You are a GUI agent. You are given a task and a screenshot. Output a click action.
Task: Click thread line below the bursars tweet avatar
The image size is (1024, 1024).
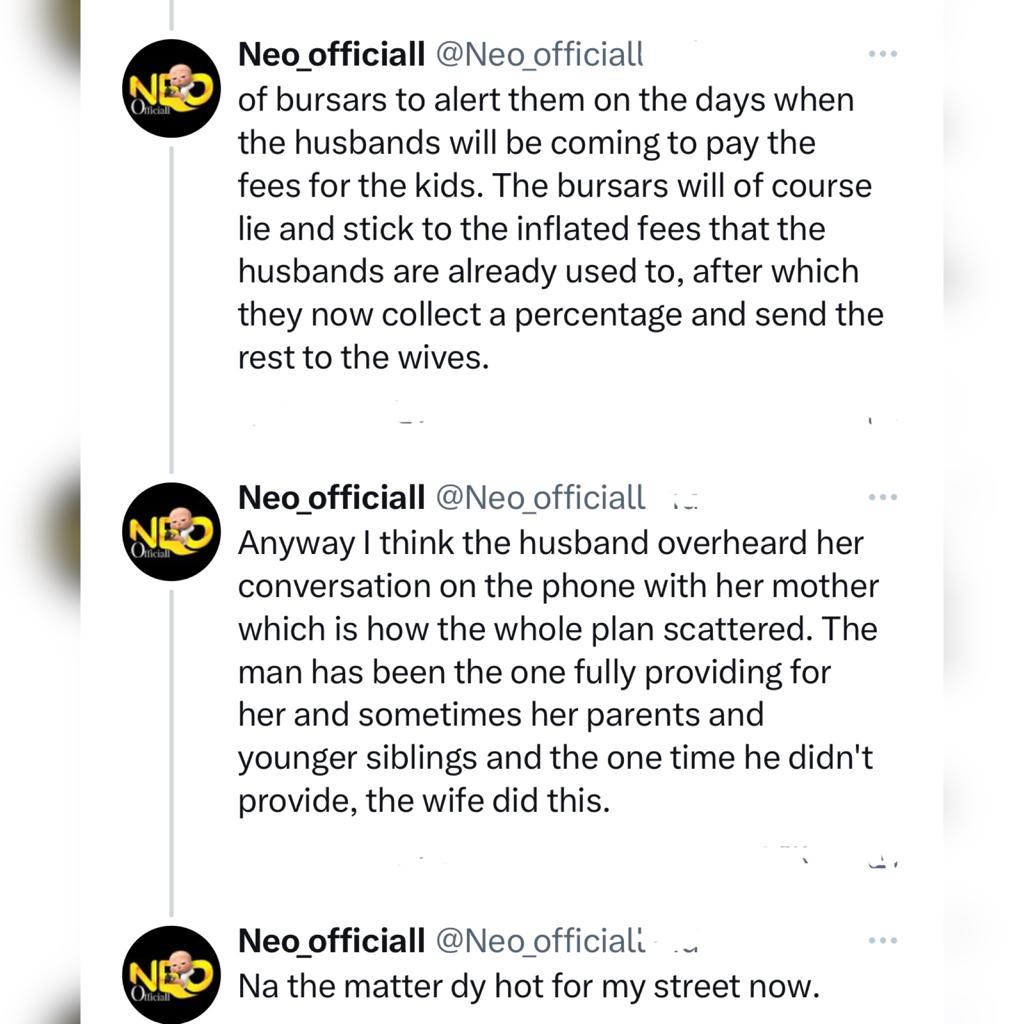coord(171,300)
